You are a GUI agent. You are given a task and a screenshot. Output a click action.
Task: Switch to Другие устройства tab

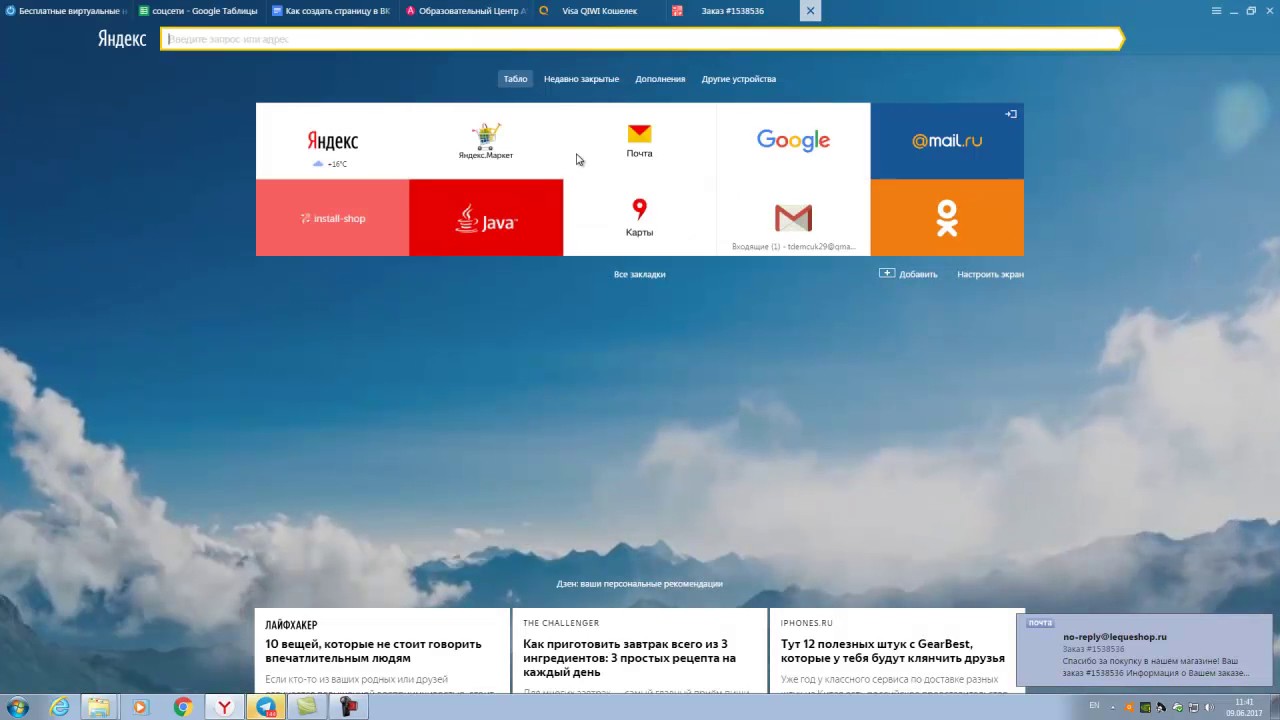[739, 79]
